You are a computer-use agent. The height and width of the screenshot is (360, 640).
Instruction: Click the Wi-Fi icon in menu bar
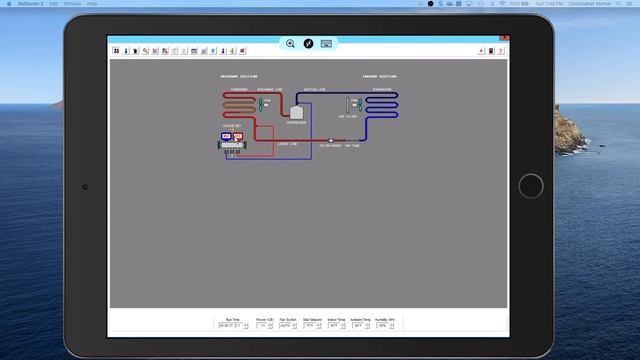[x=502, y=4]
